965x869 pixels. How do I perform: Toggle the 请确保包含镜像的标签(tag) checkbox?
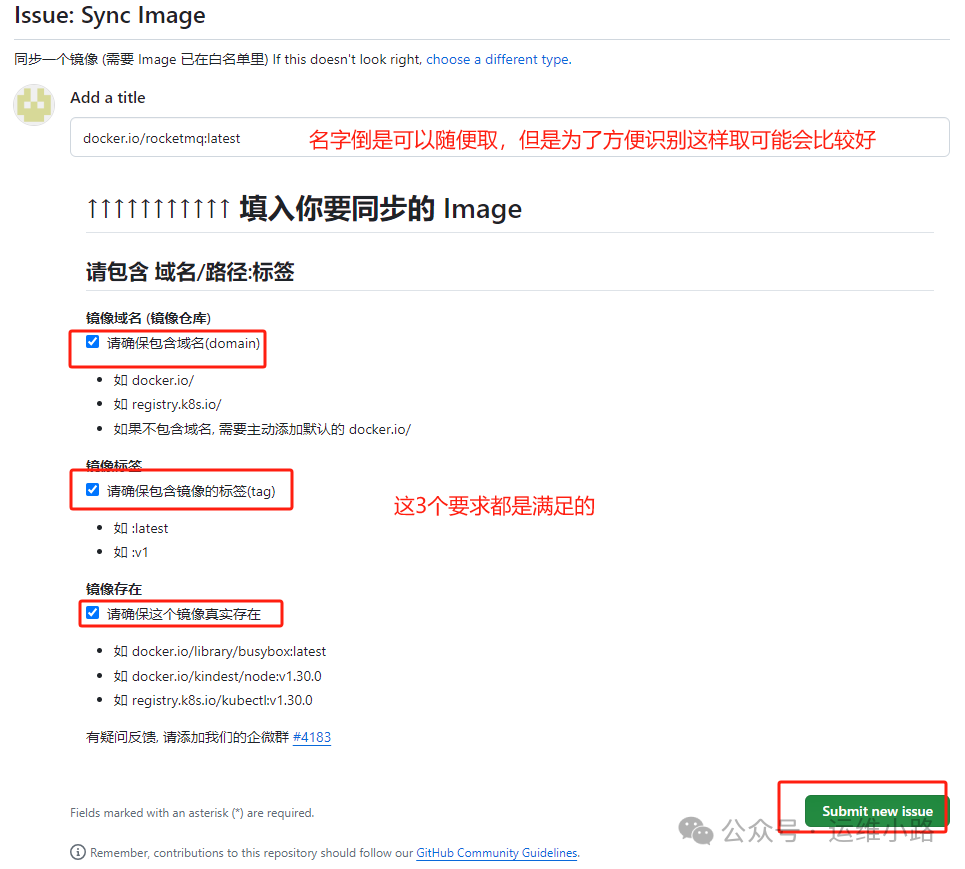click(x=92, y=489)
